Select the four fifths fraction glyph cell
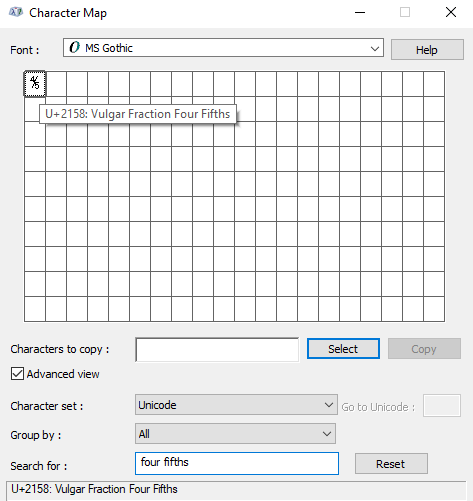The width and height of the screenshot is (473, 501). pos(35,83)
